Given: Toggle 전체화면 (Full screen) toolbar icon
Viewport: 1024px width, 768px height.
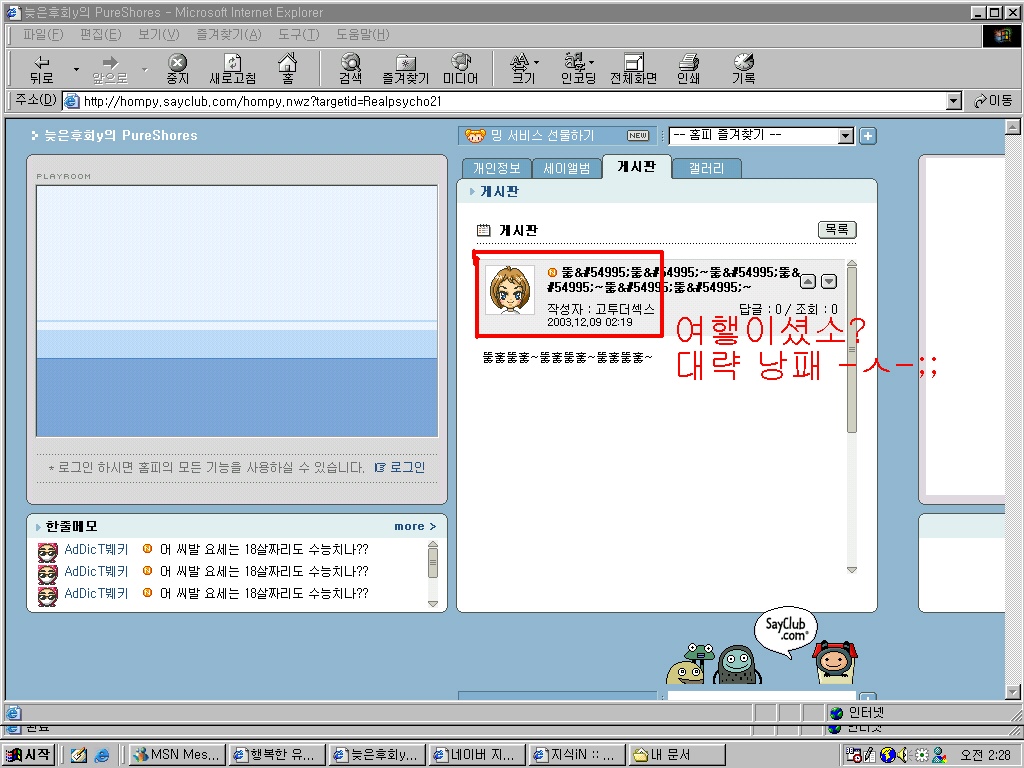Looking at the screenshot, I should pos(633,68).
